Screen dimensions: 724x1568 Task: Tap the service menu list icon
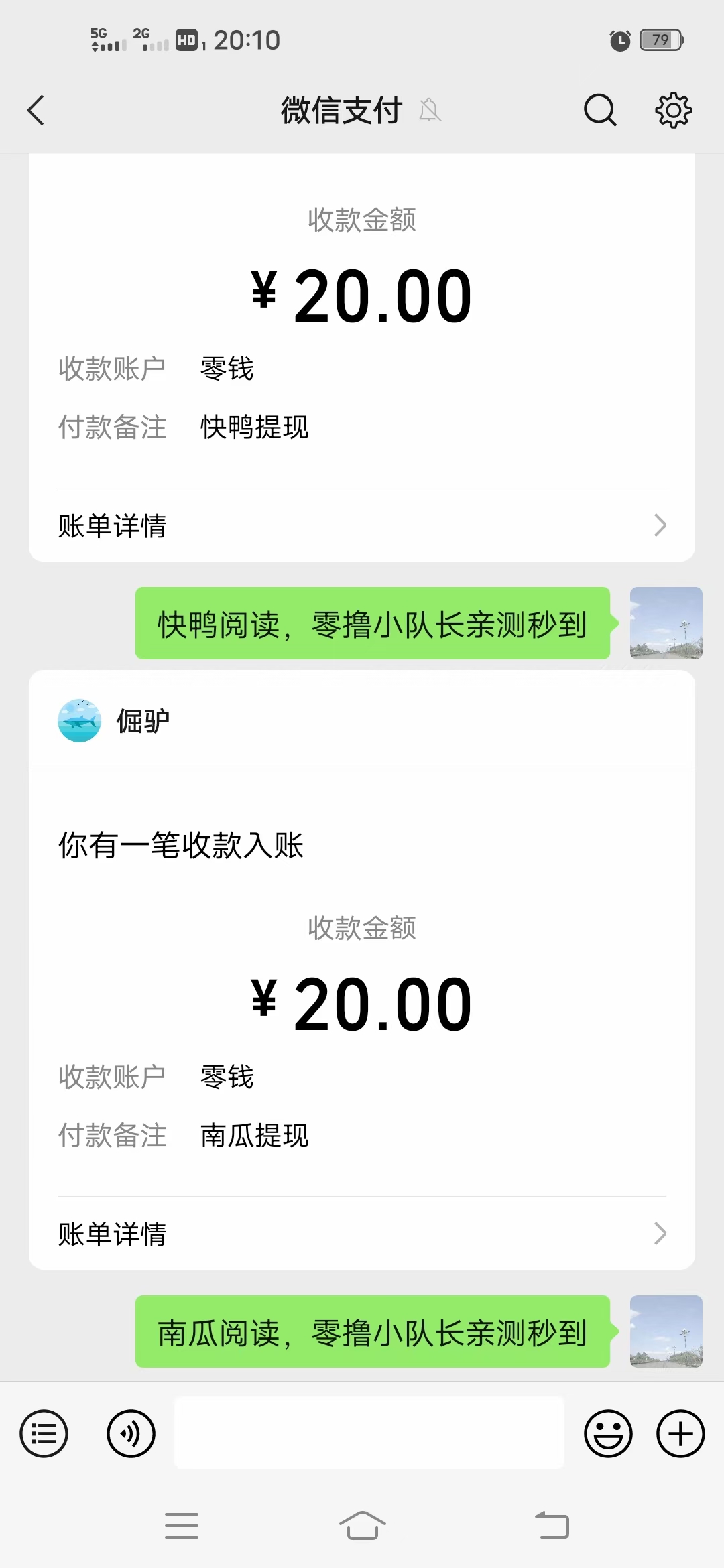[44, 1434]
